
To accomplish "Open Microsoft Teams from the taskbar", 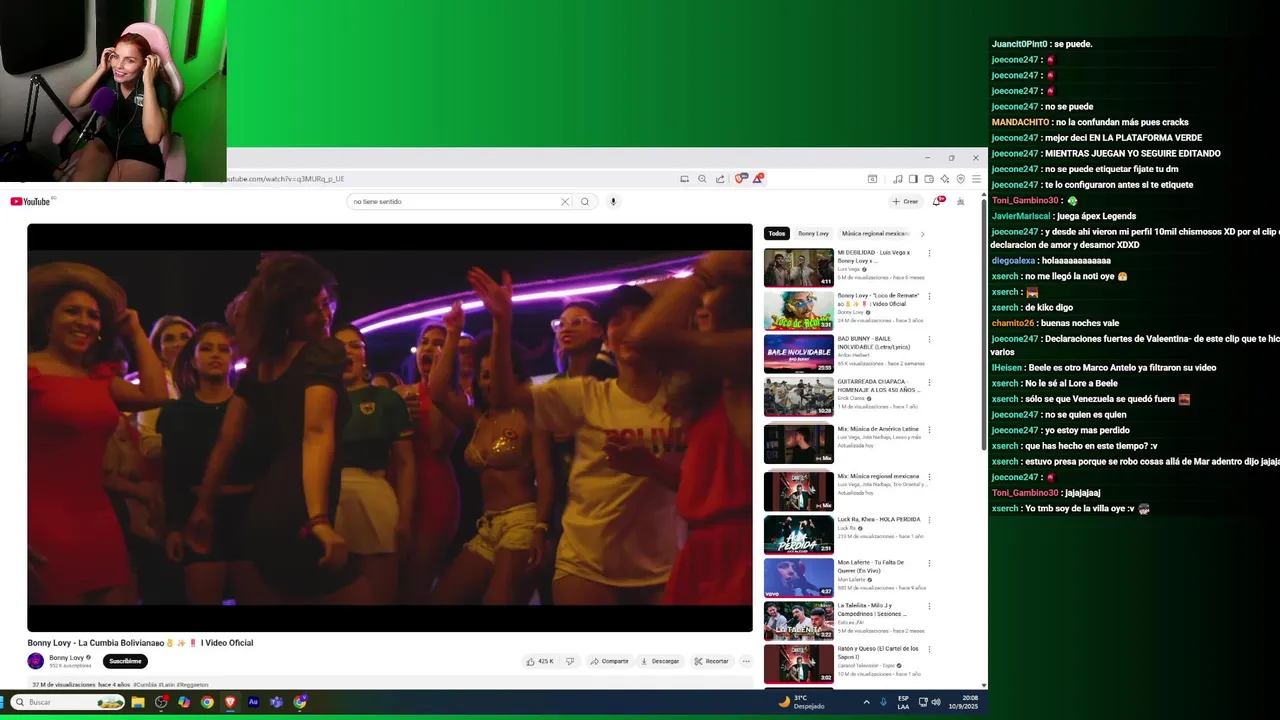I will click(276, 702).
